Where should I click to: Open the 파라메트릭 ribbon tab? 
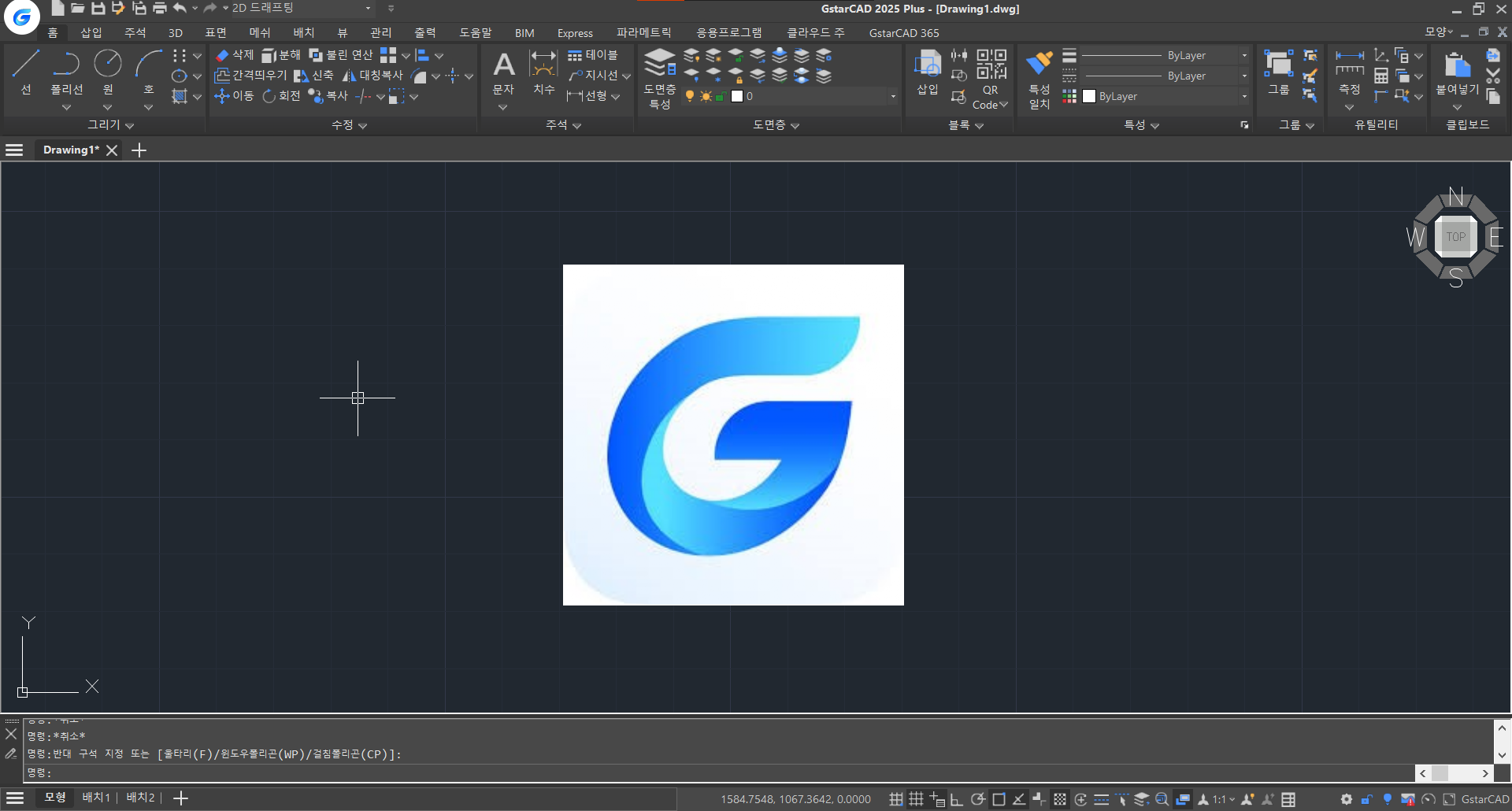[644, 32]
